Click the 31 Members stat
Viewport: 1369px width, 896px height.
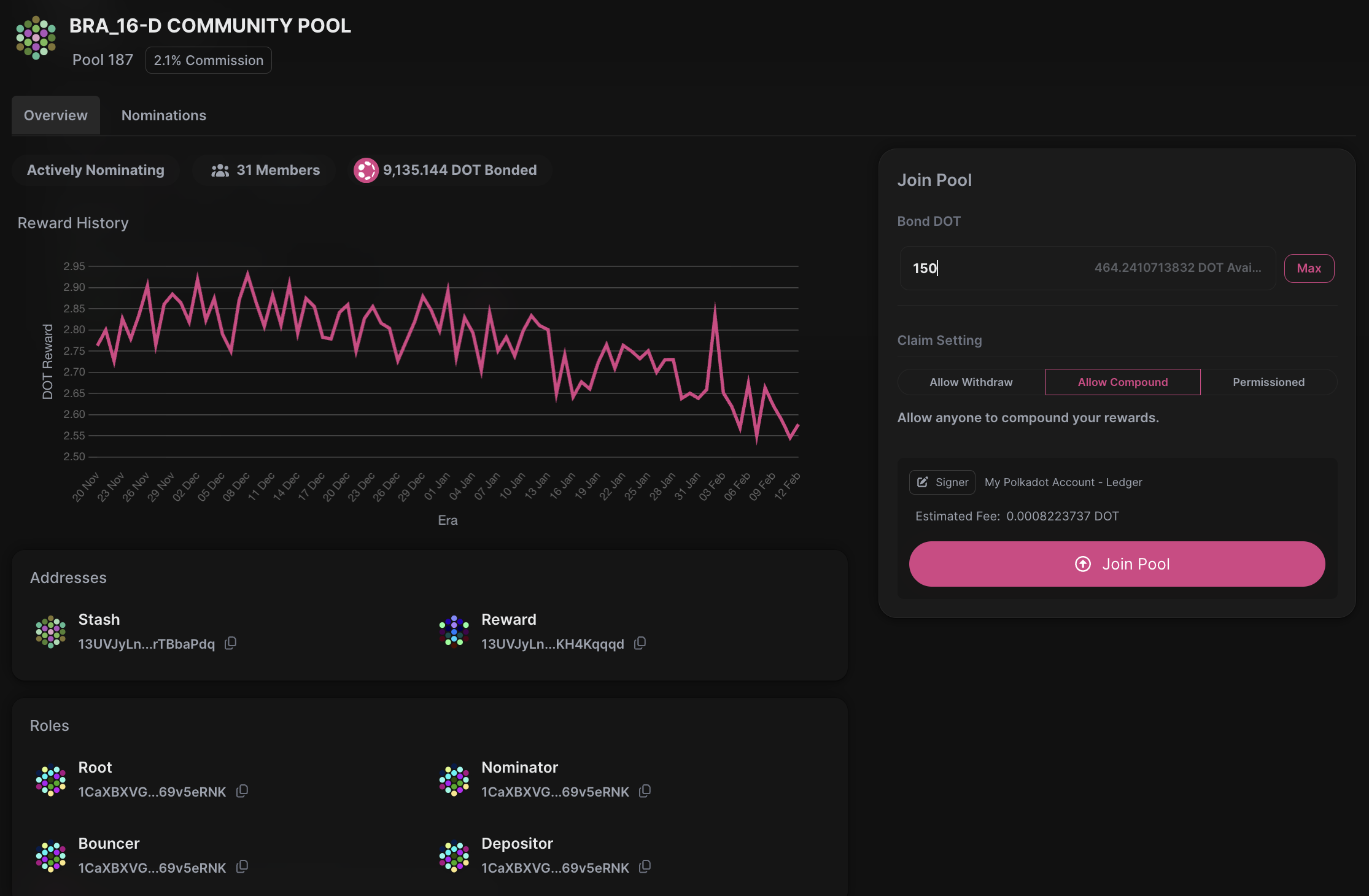pos(265,170)
